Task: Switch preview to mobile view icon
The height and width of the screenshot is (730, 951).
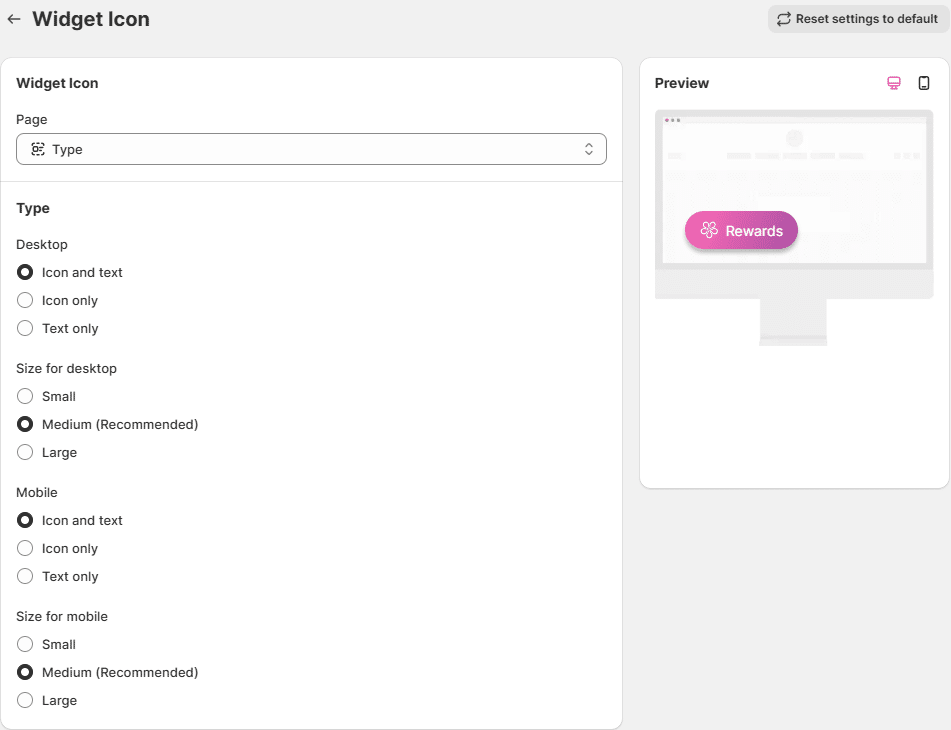Action: click(924, 83)
